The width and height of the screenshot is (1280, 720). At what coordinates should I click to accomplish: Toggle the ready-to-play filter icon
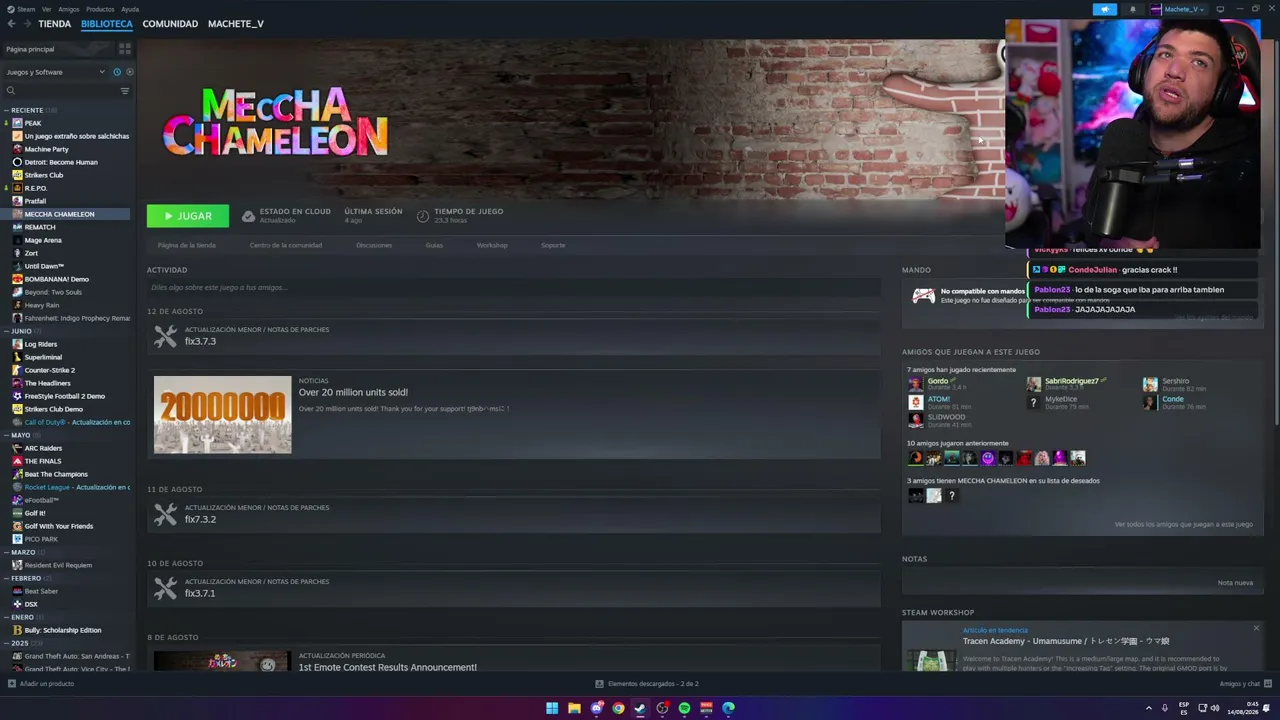point(129,72)
